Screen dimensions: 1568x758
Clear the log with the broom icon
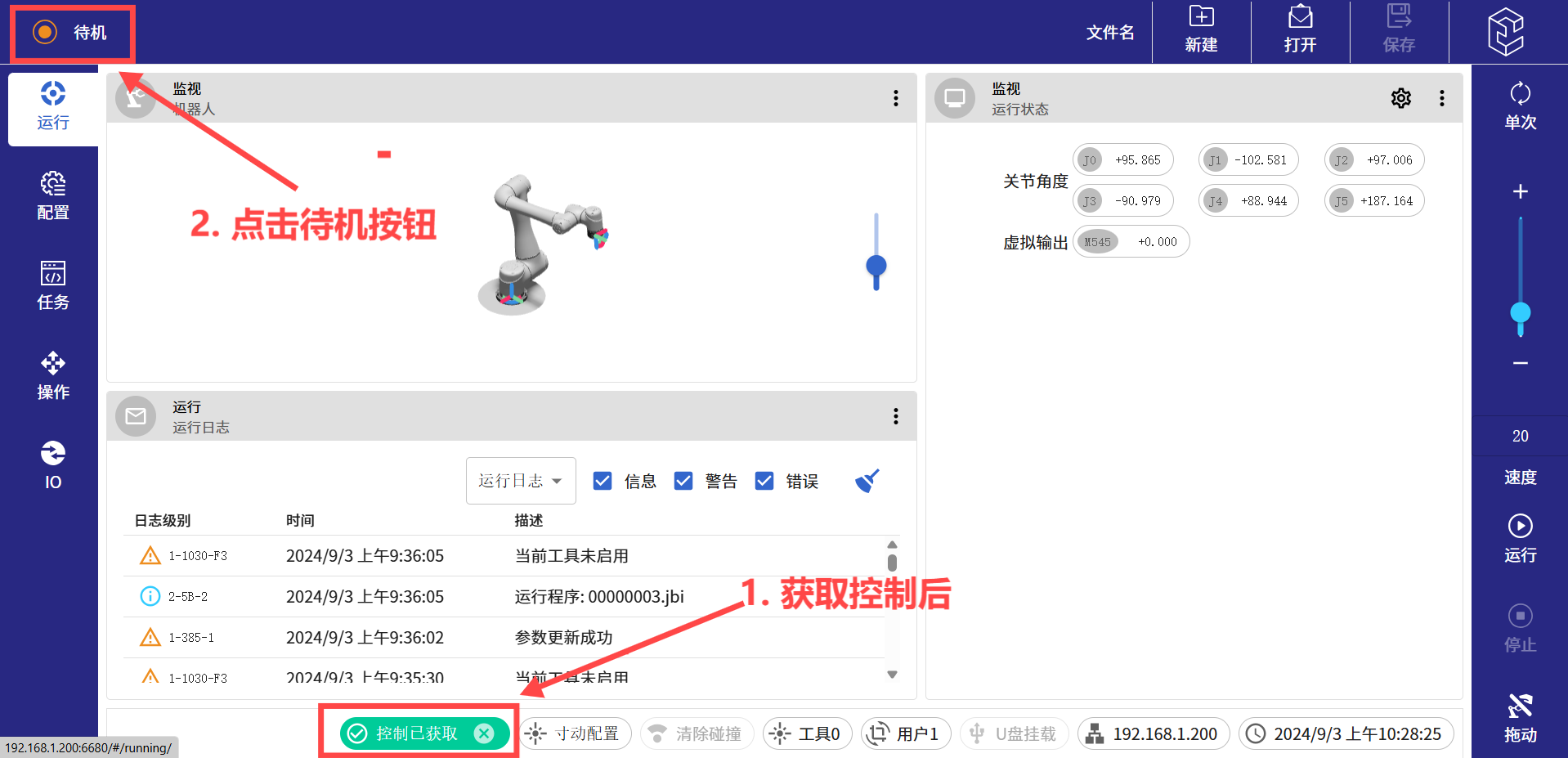point(867,481)
